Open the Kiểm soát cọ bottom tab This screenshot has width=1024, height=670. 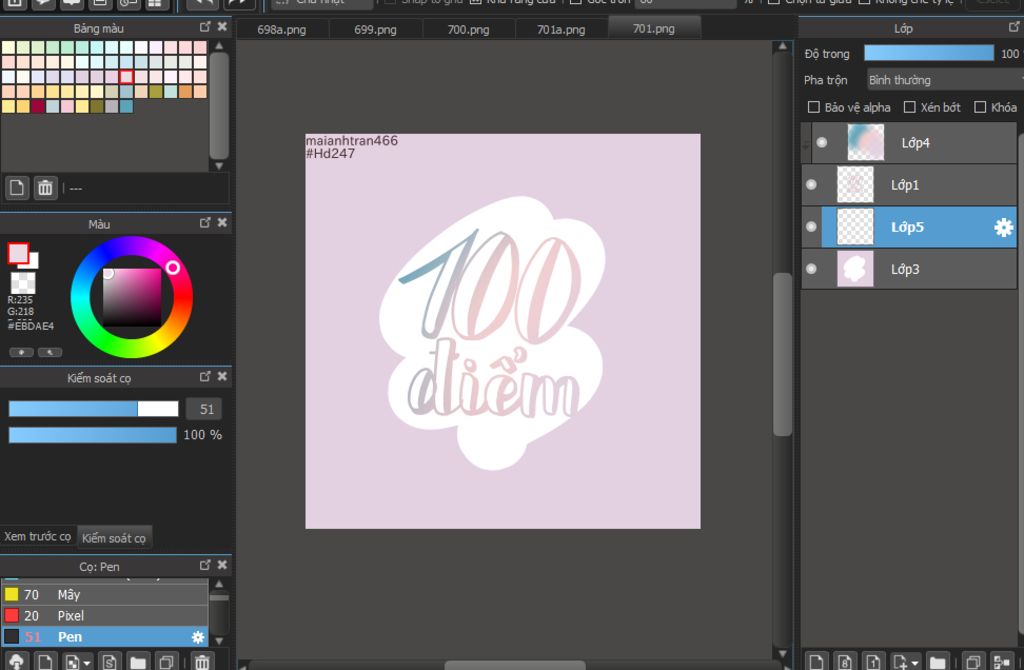coord(114,537)
